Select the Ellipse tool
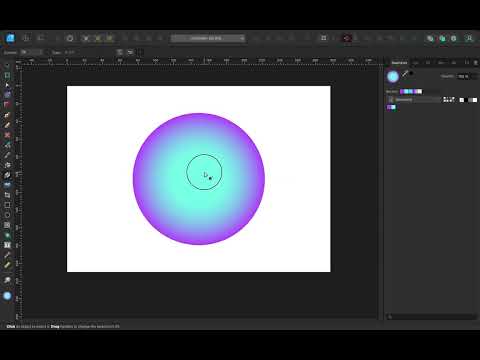 coord(7,215)
